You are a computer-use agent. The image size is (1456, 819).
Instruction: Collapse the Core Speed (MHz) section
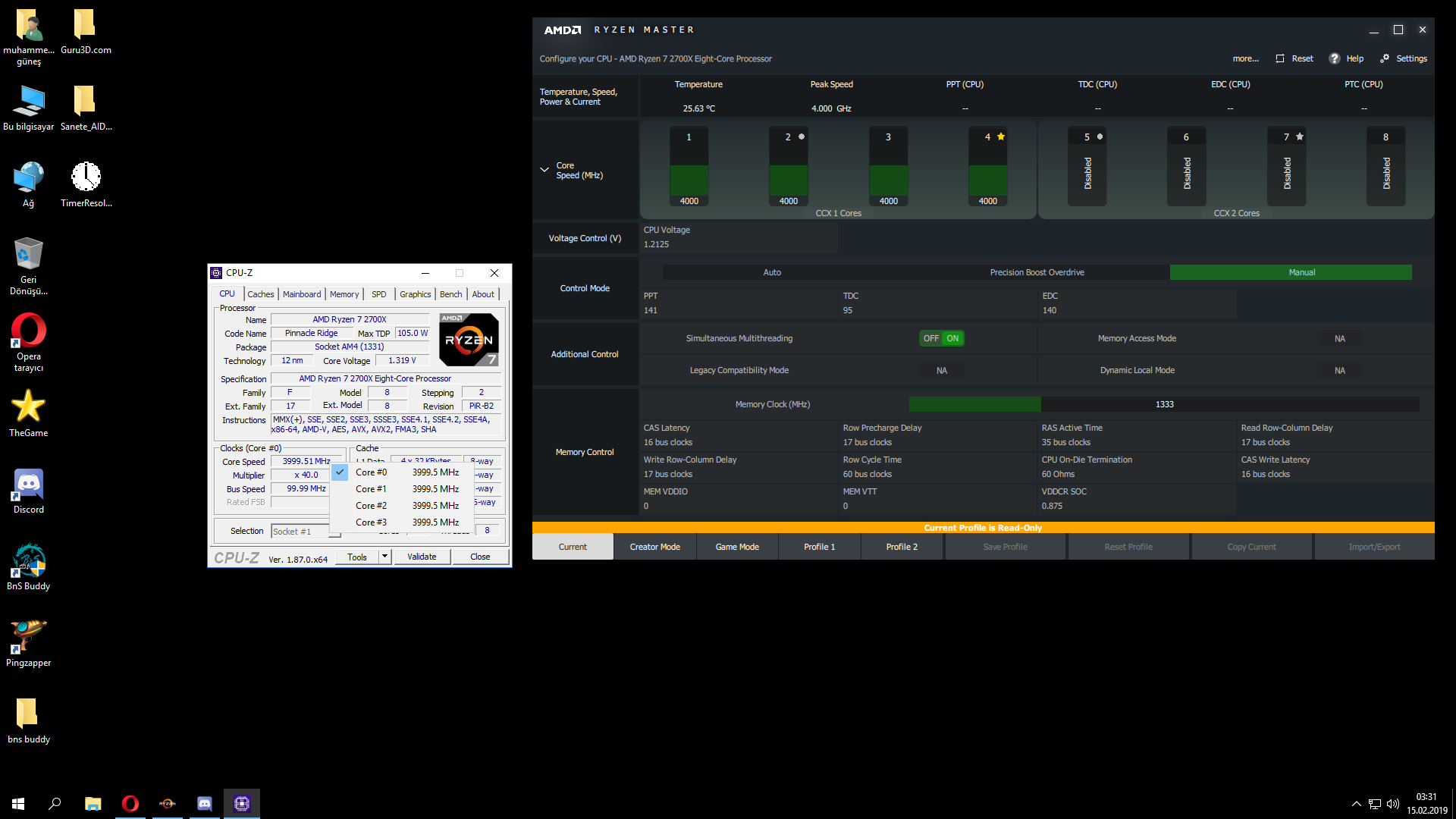tap(544, 170)
